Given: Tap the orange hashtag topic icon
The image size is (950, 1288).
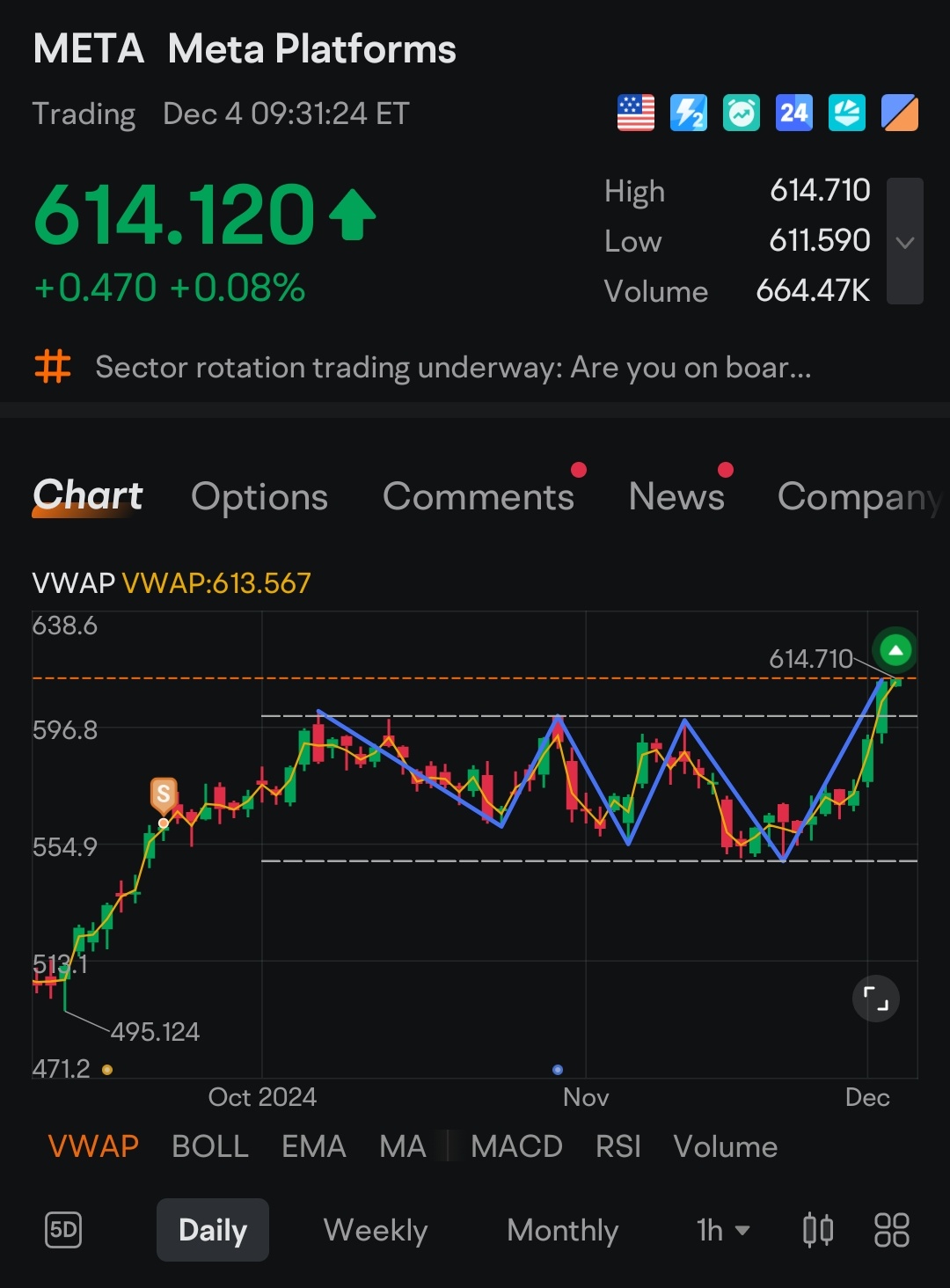Looking at the screenshot, I should point(52,366).
